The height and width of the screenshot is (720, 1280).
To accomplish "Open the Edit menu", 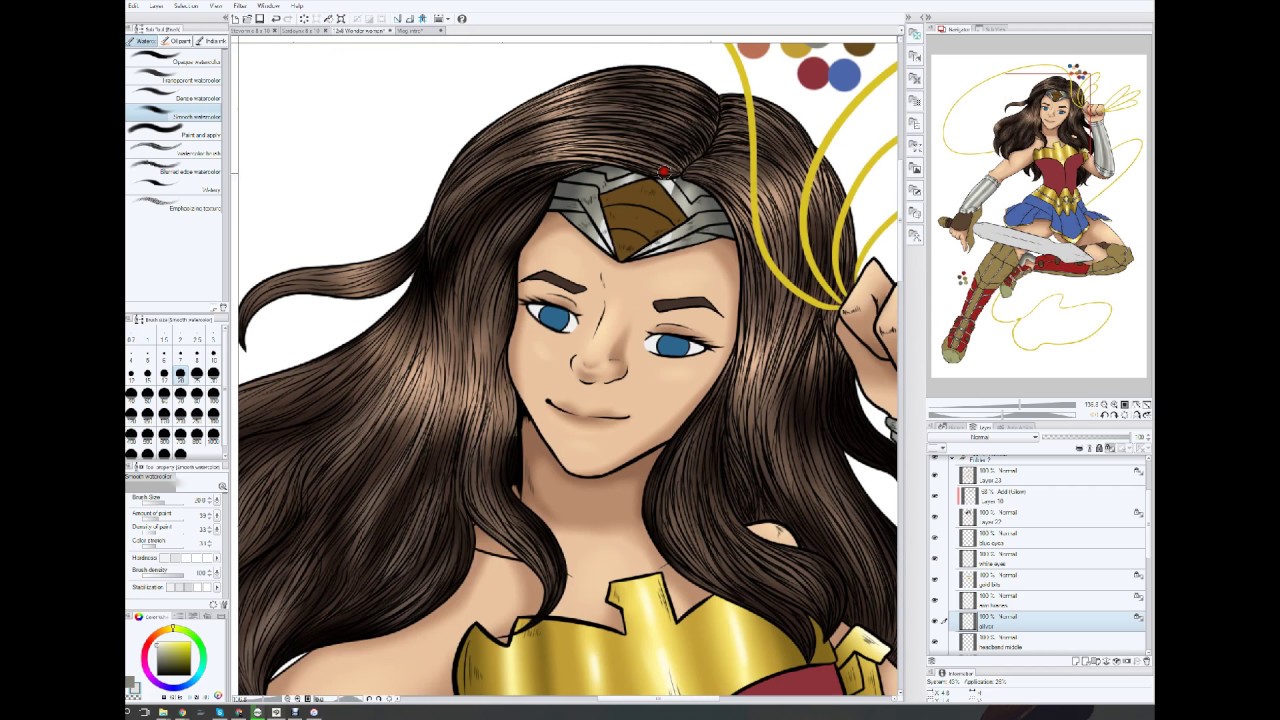I will click(x=132, y=6).
